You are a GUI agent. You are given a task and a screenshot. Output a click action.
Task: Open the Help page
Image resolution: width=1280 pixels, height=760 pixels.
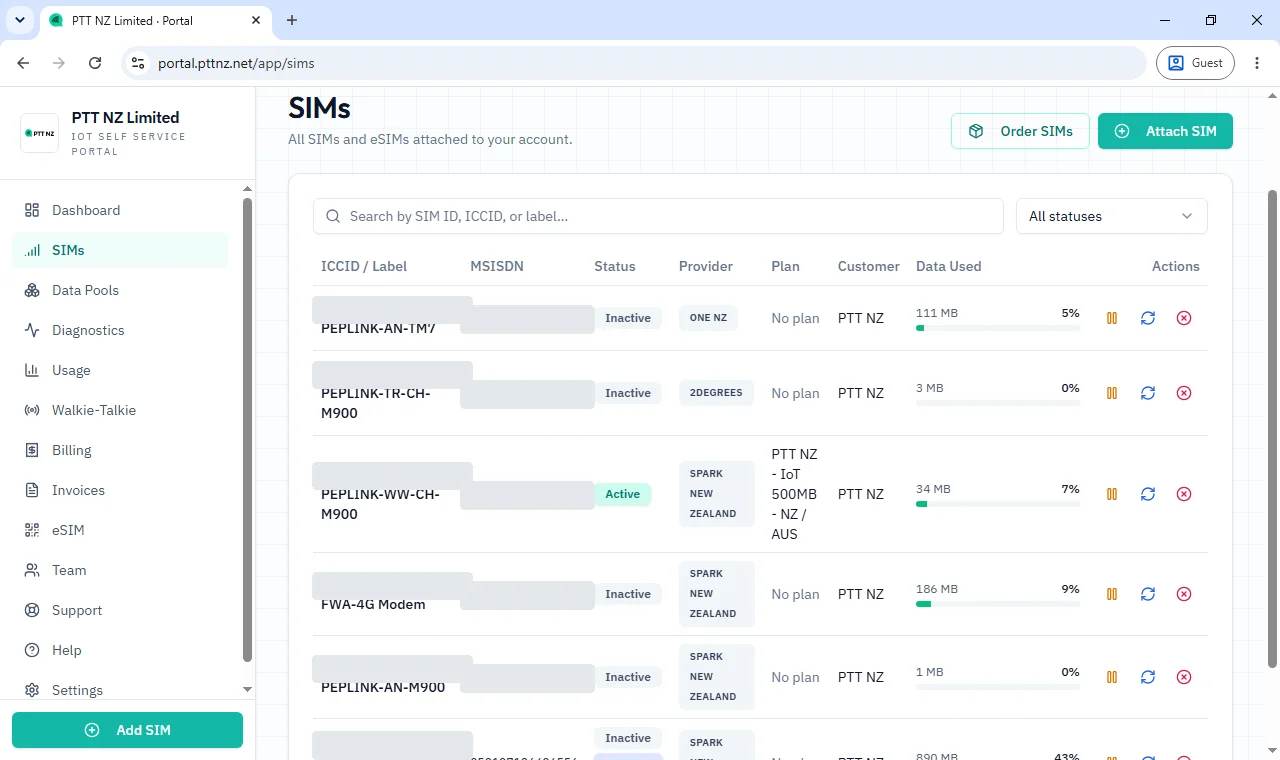[120, 650]
